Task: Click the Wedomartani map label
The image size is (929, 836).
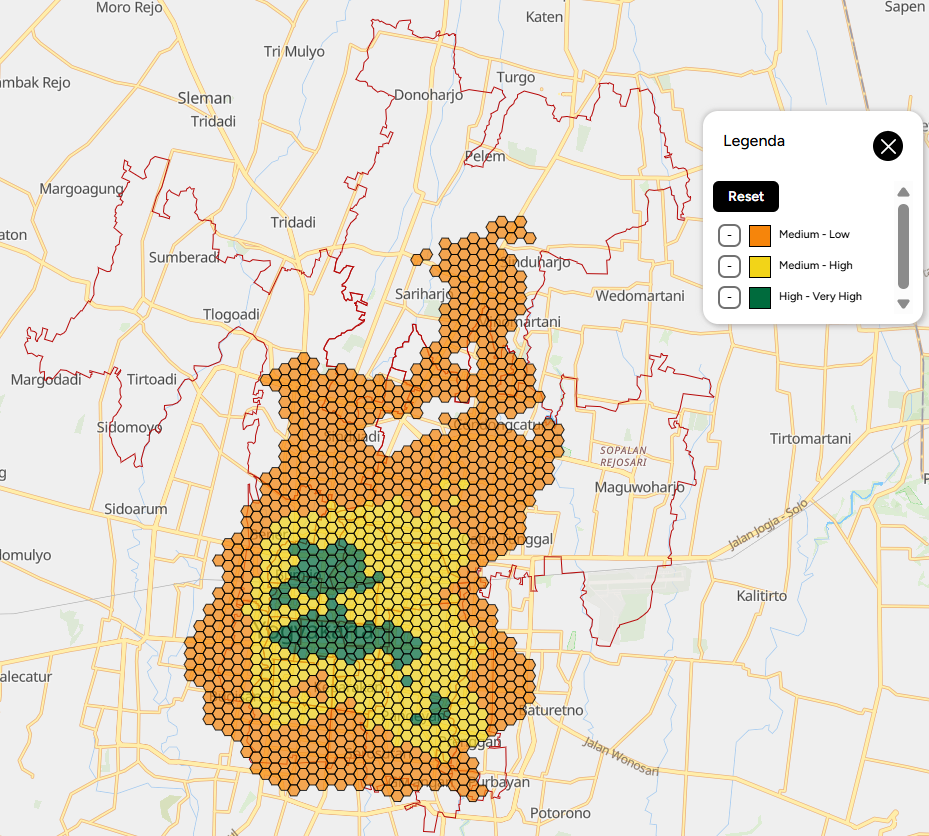Action: [640, 296]
